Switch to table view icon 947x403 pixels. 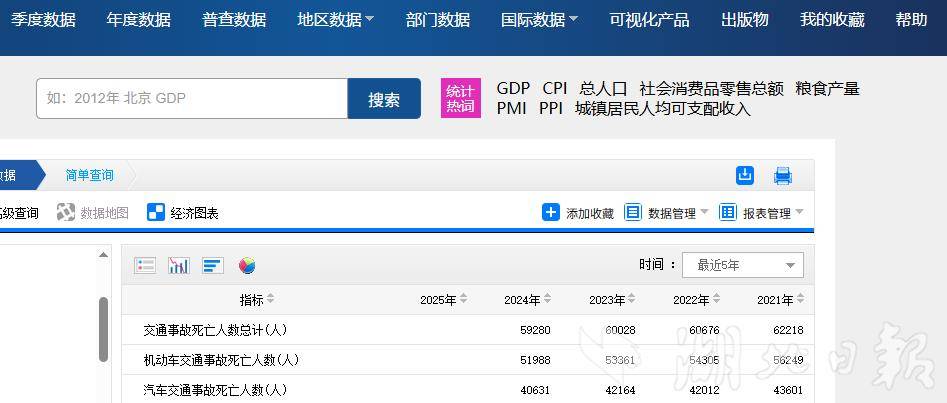146,265
